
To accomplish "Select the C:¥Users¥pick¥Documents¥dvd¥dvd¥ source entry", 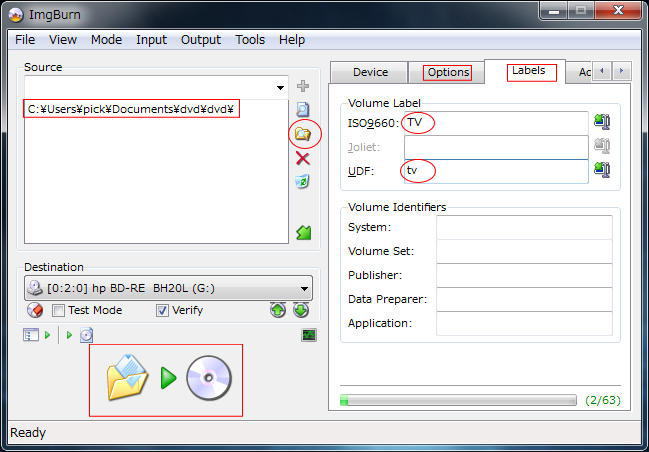I will 131,109.
